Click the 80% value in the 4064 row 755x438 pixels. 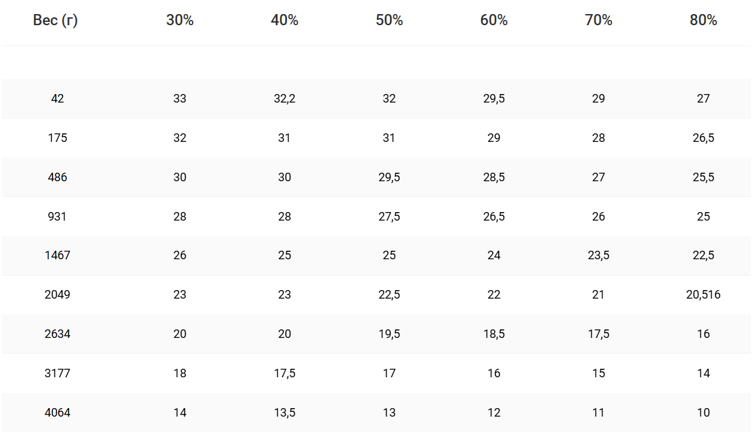(703, 412)
